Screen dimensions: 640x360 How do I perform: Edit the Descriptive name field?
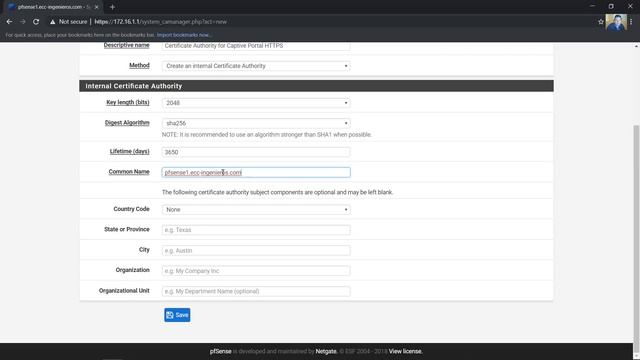(256, 46)
